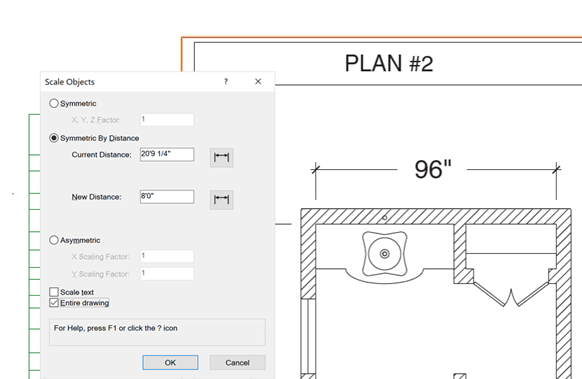Click the ? help icon in title bar
582x379 pixels.
click(226, 81)
